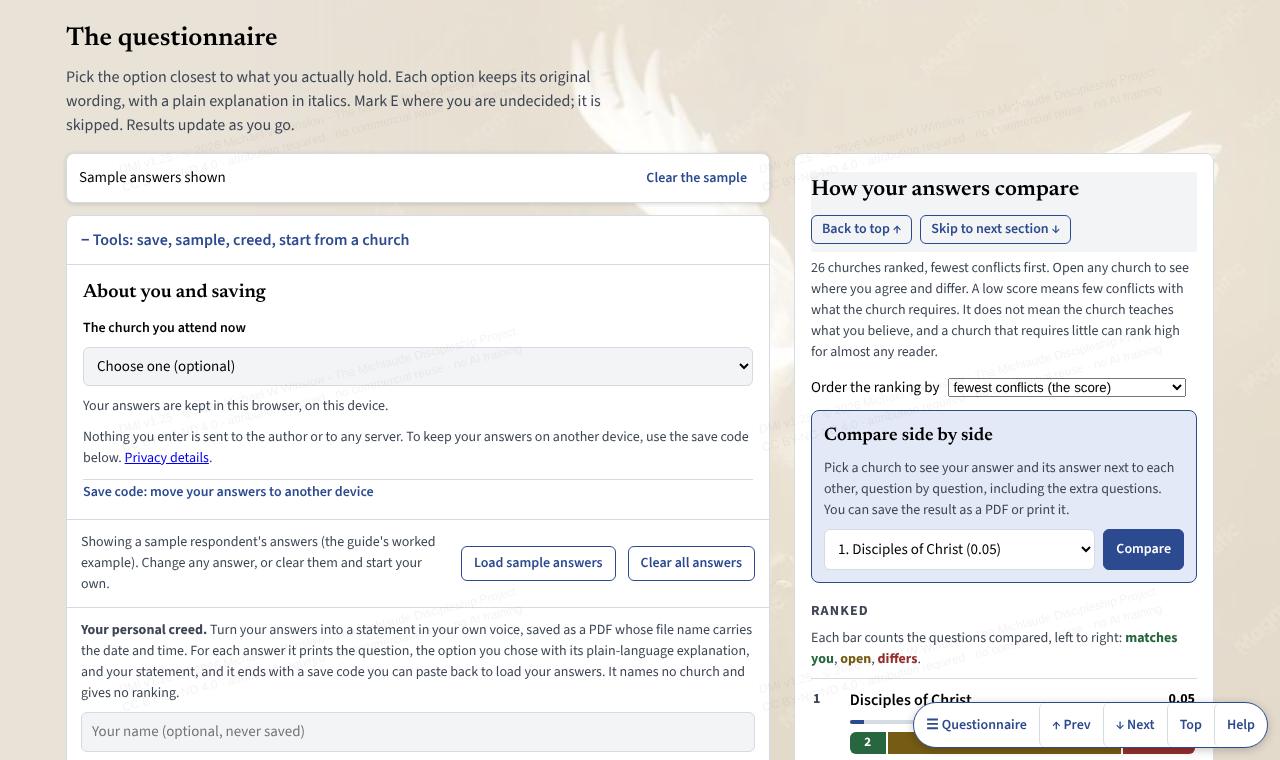This screenshot has width=1280, height=760.
Task: Click the 'Sample answers shown' text
Action: 152,177
